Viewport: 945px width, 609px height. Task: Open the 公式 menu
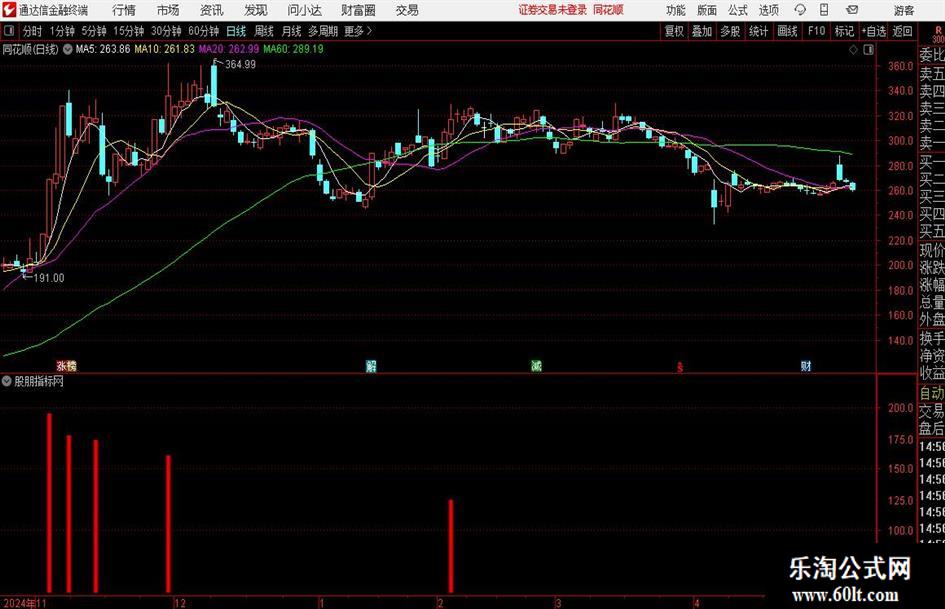[x=737, y=10]
